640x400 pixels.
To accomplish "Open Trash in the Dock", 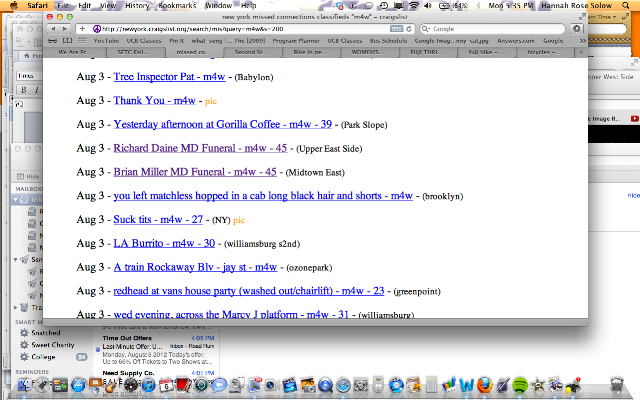I will 617,384.
